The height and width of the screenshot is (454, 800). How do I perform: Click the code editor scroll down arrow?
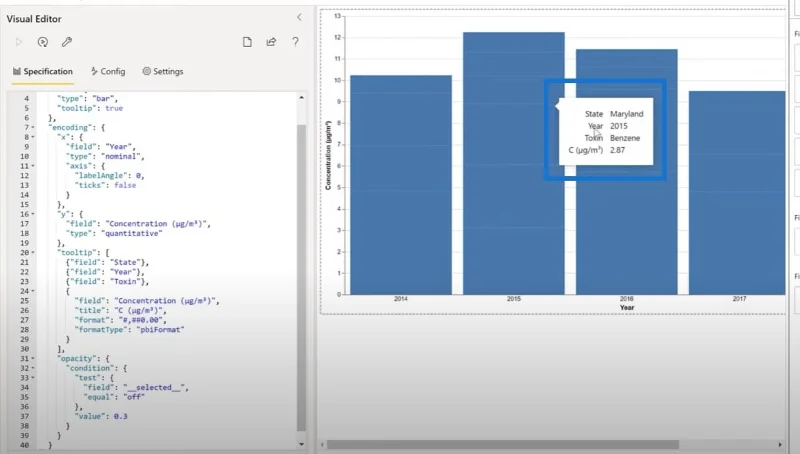tap(302, 444)
